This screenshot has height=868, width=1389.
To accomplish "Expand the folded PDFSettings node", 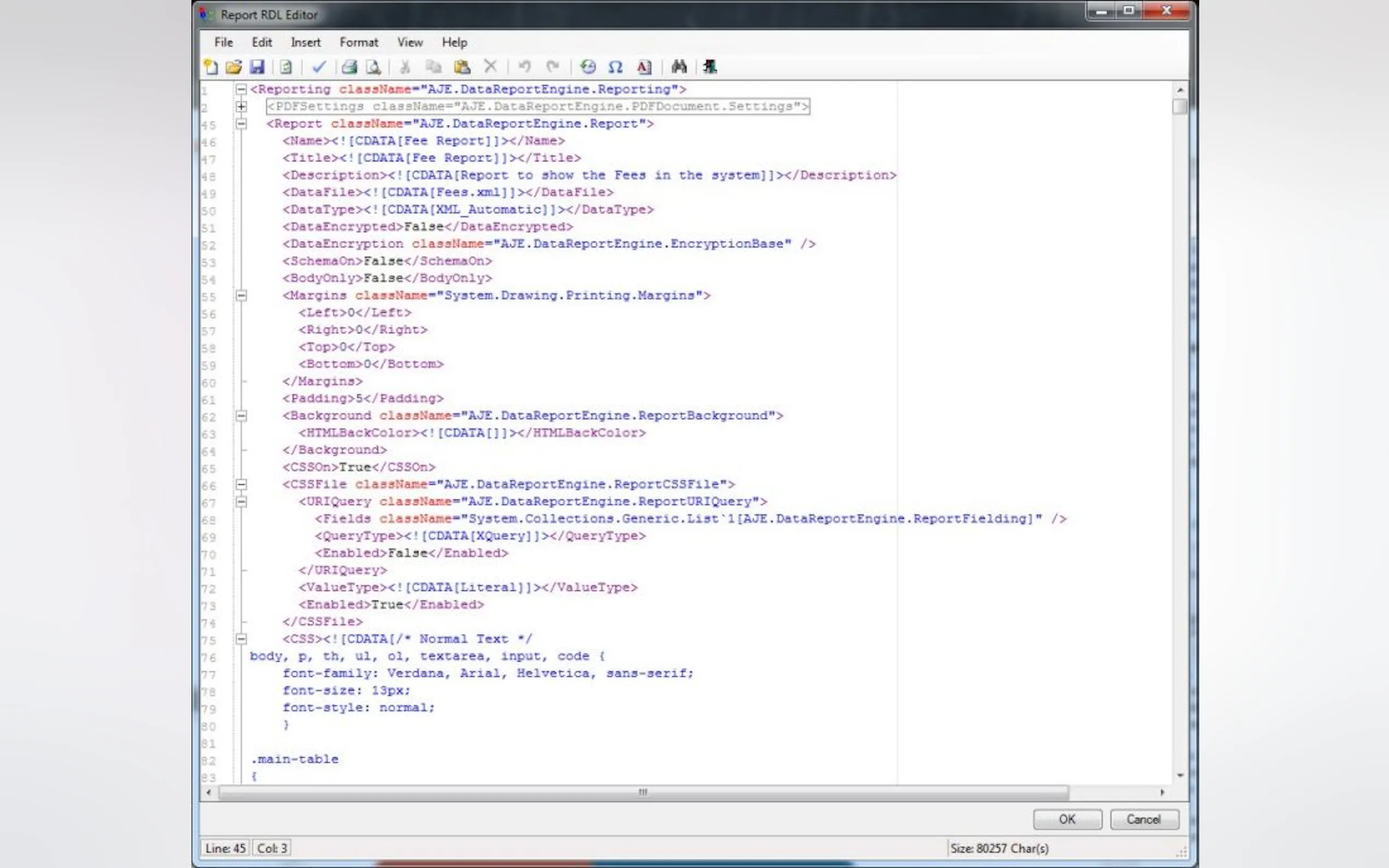I will 241,106.
